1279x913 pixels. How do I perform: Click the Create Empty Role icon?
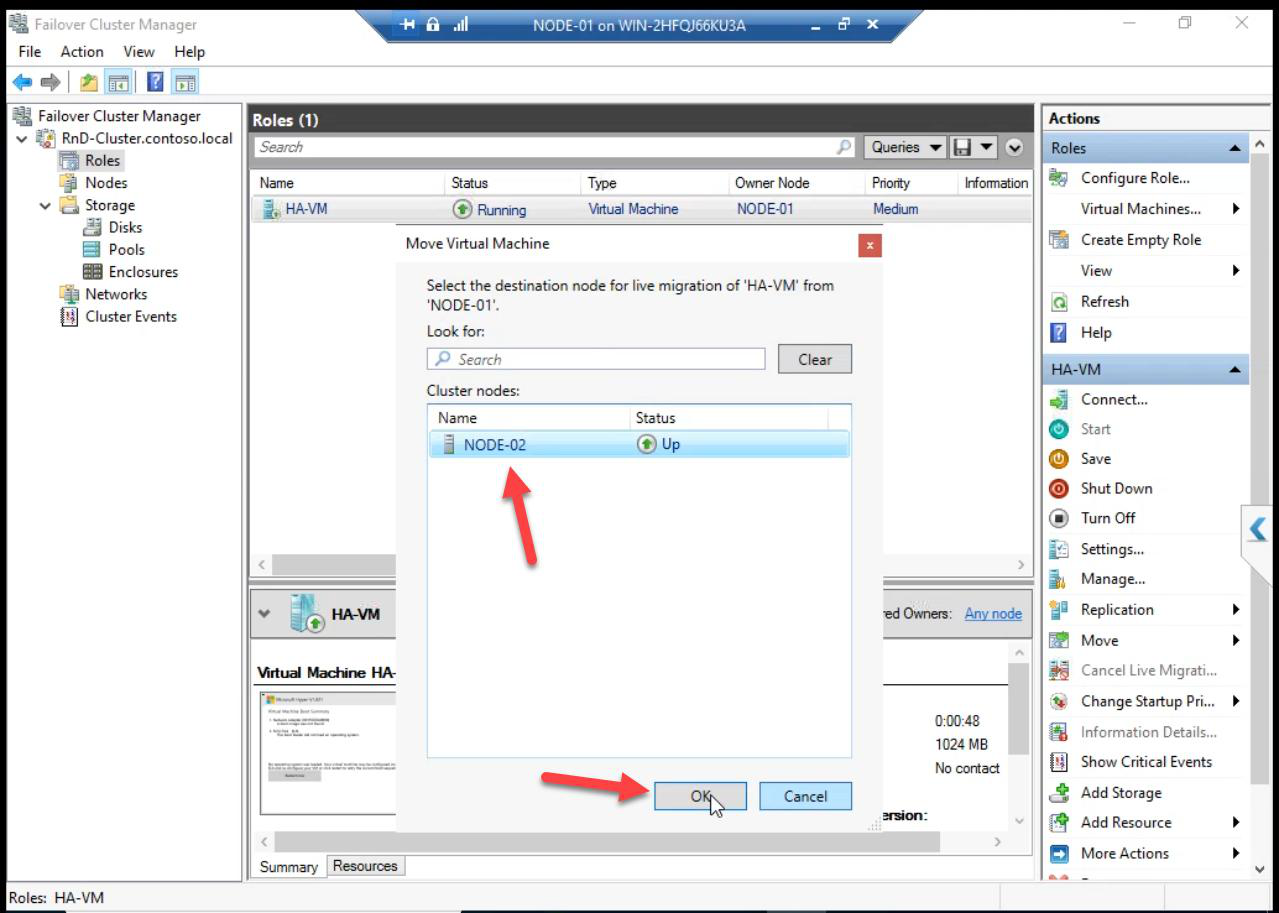click(x=1059, y=240)
